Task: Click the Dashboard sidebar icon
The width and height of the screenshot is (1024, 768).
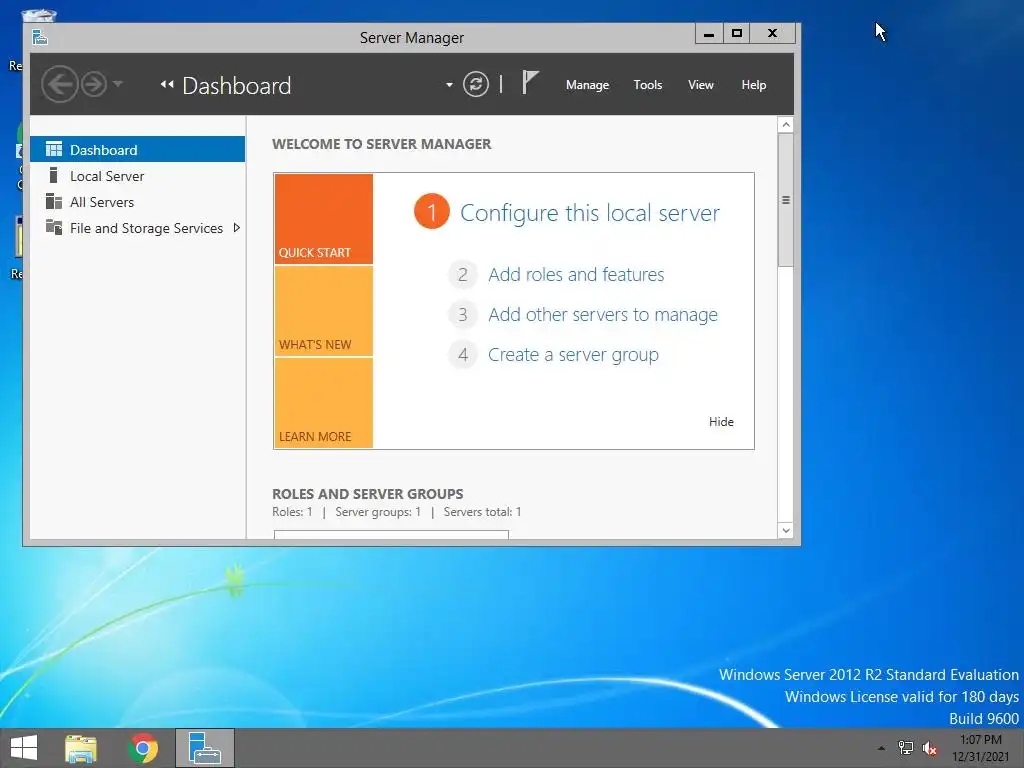Action: pyautogui.click(x=54, y=150)
